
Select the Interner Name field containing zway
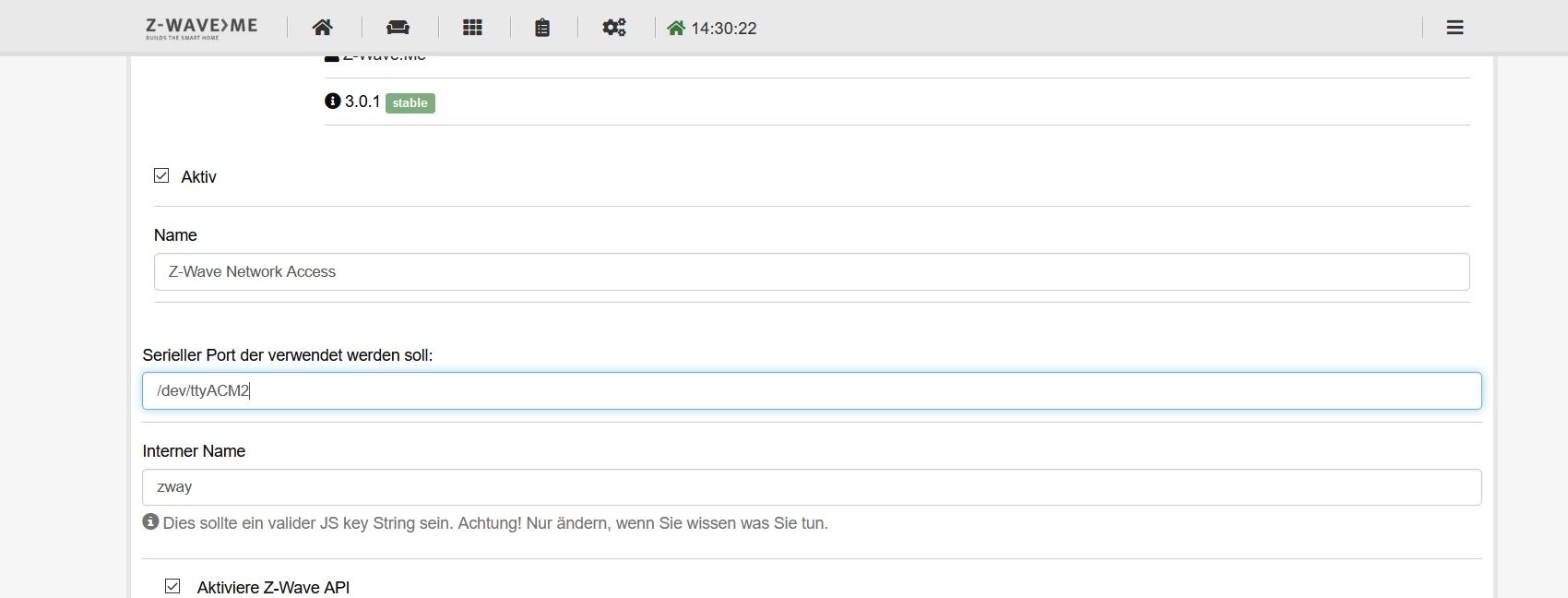point(812,487)
